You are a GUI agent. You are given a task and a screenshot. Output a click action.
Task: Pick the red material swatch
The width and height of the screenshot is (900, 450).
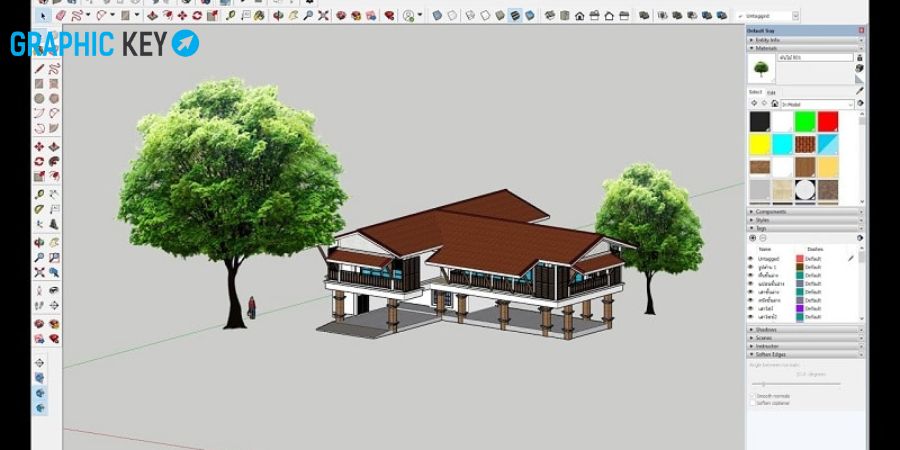(828, 121)
